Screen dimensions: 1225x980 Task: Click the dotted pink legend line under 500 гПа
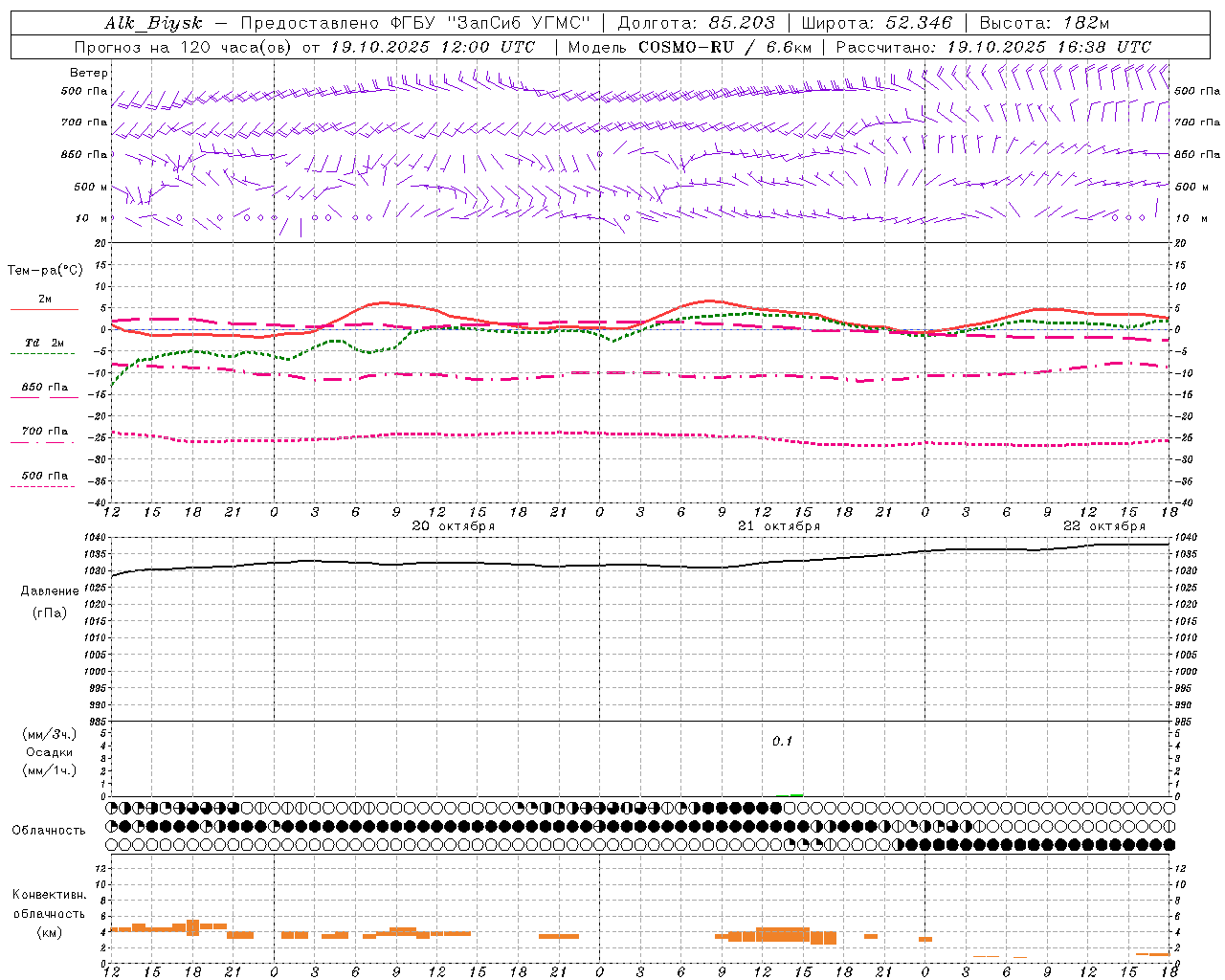[x=42, y=486]
